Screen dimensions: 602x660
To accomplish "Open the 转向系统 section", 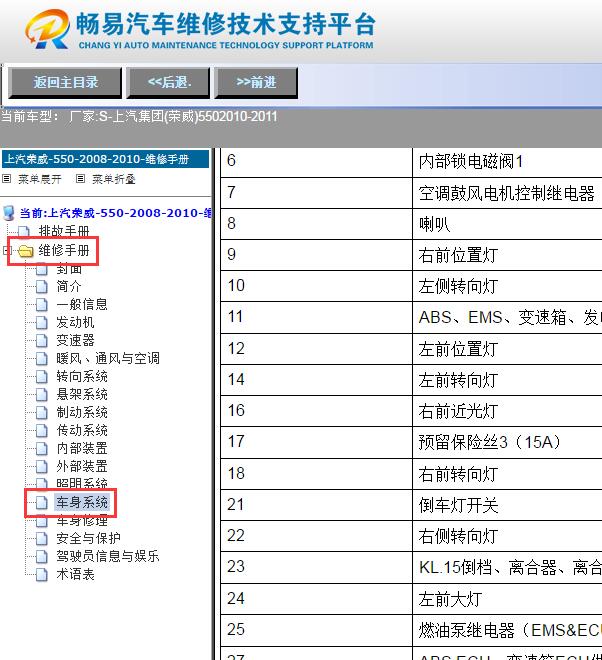I will click(82, 376).
